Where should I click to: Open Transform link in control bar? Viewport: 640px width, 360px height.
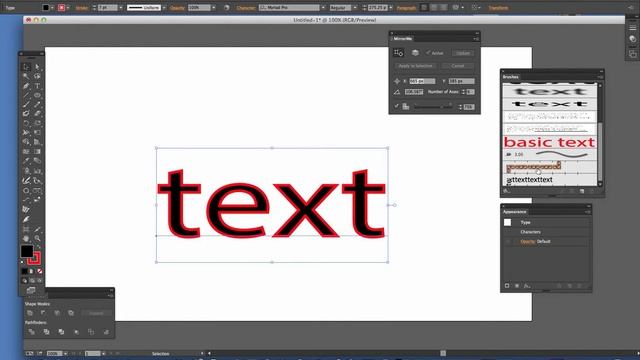pyautogui.click(x=498, y=8)
